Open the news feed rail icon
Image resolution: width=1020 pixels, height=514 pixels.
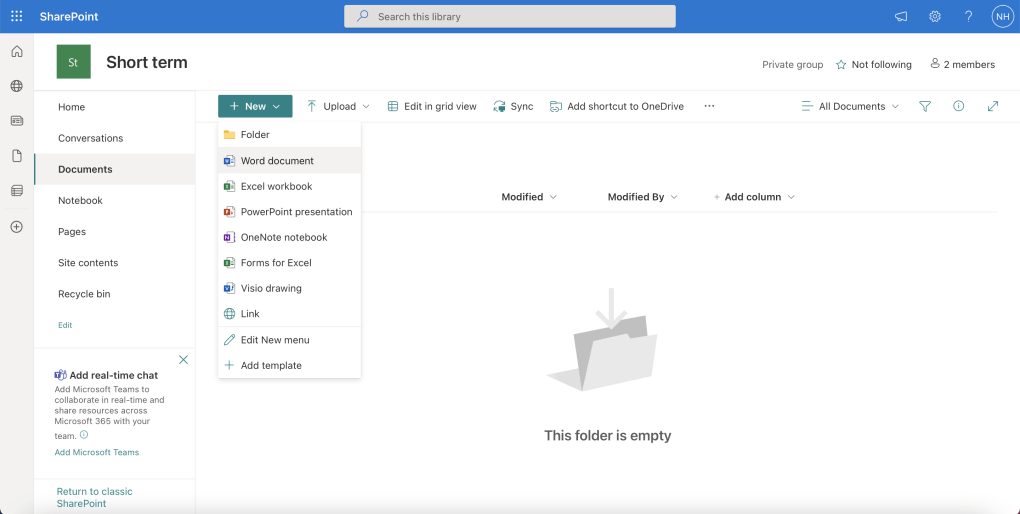click(17, 121)
